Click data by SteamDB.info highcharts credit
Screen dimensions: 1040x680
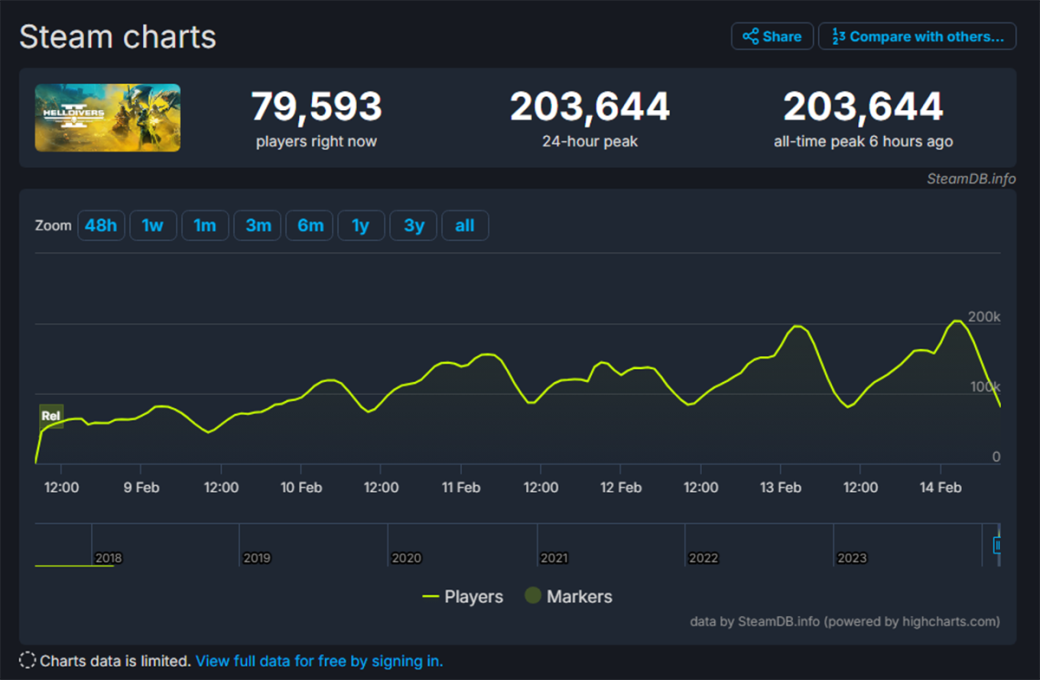tap(845, 622)
